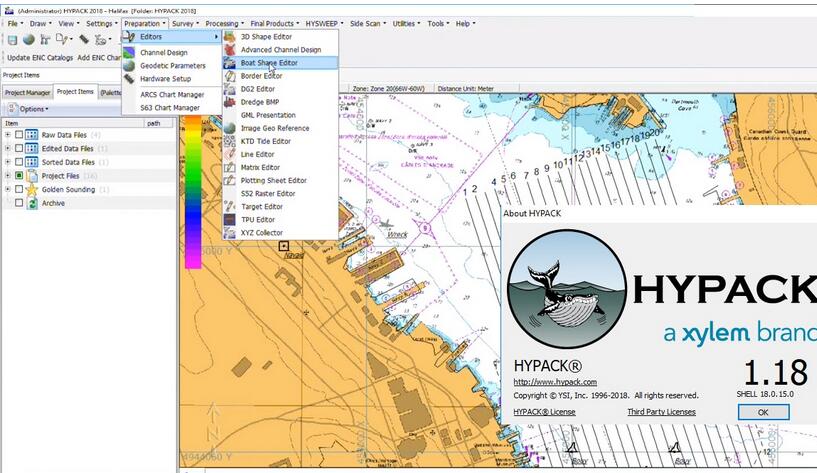Viewport: 817px width, 473px height.
Task: Open the Side Scan menu
Action: point(368,23)
